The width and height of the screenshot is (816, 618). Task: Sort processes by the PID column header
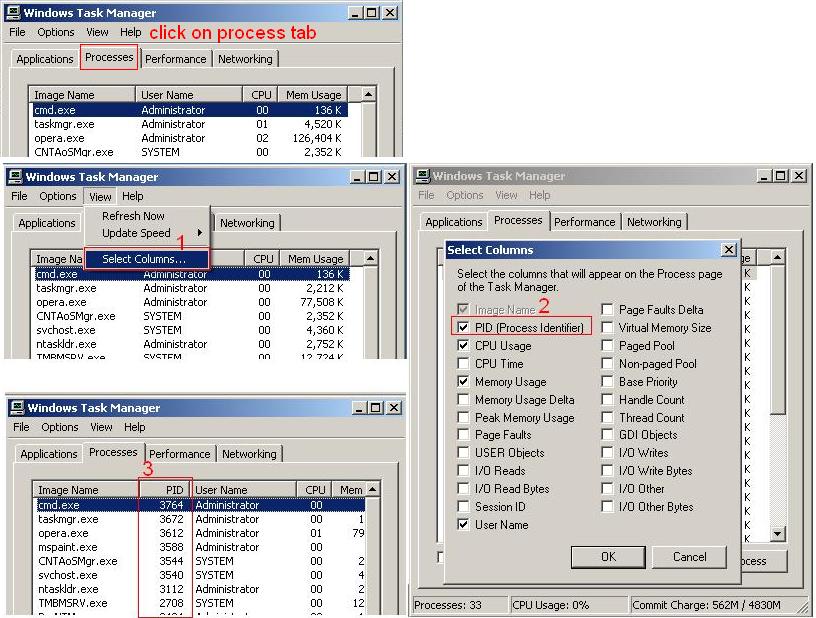[172, 489]
